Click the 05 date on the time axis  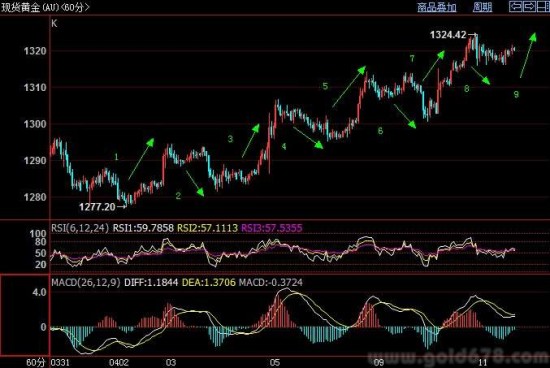275,362
